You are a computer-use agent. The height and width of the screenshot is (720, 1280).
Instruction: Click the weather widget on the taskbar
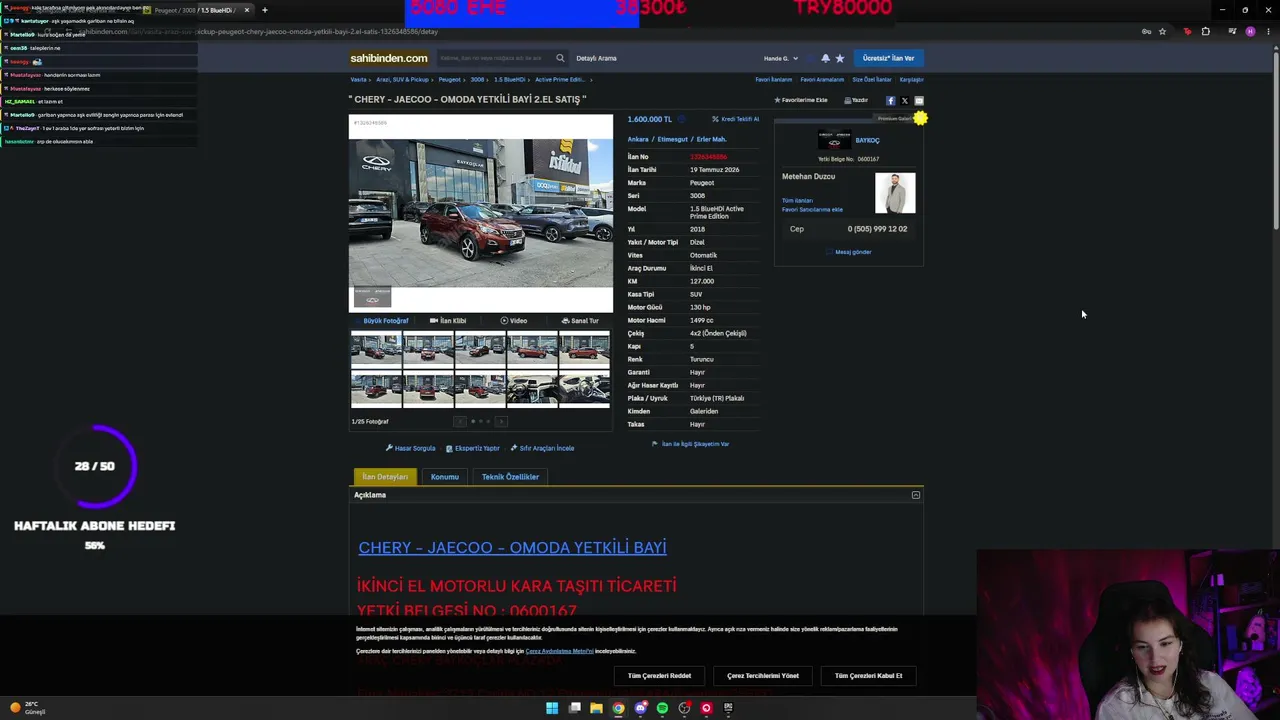28,708
